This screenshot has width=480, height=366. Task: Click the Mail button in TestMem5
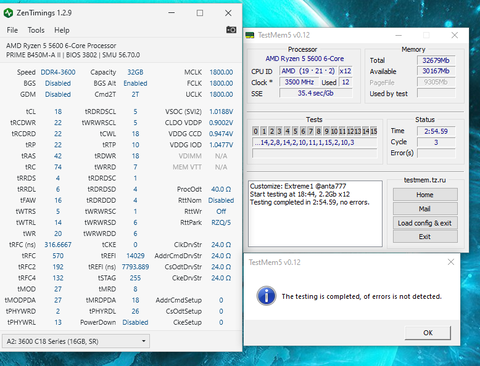click(x=425, y=209)
